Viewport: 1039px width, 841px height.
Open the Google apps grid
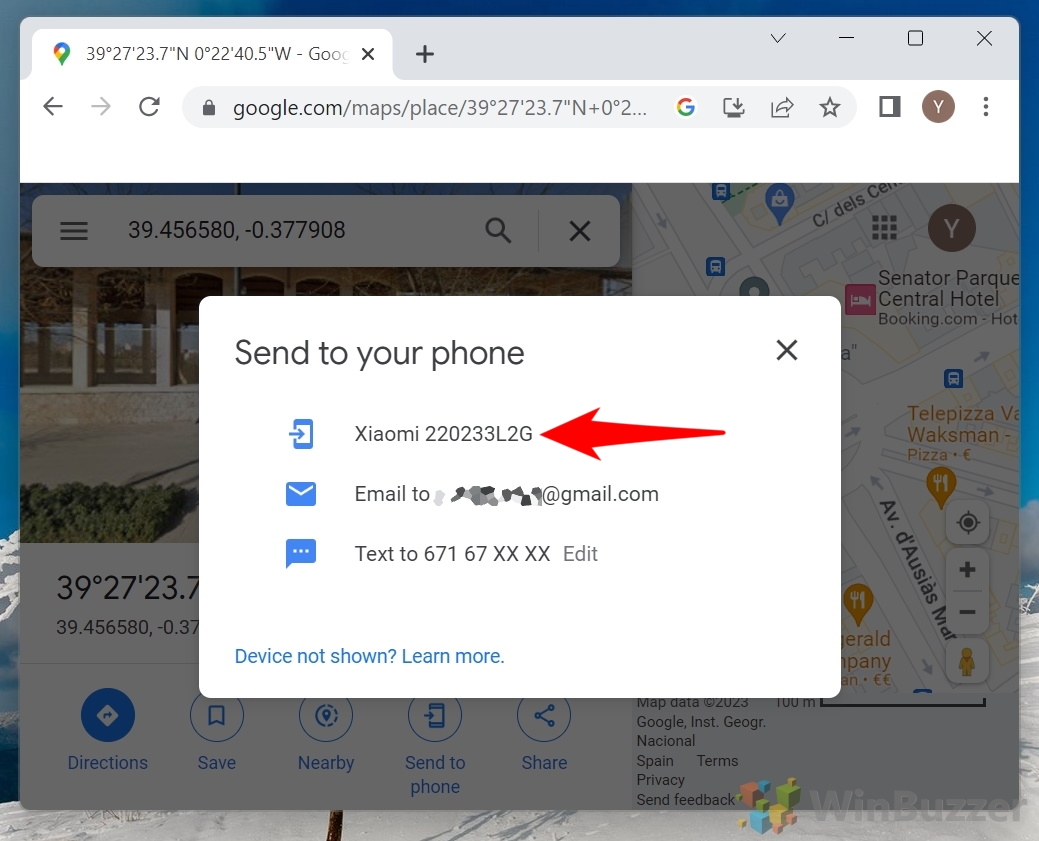tap(884, 228)
